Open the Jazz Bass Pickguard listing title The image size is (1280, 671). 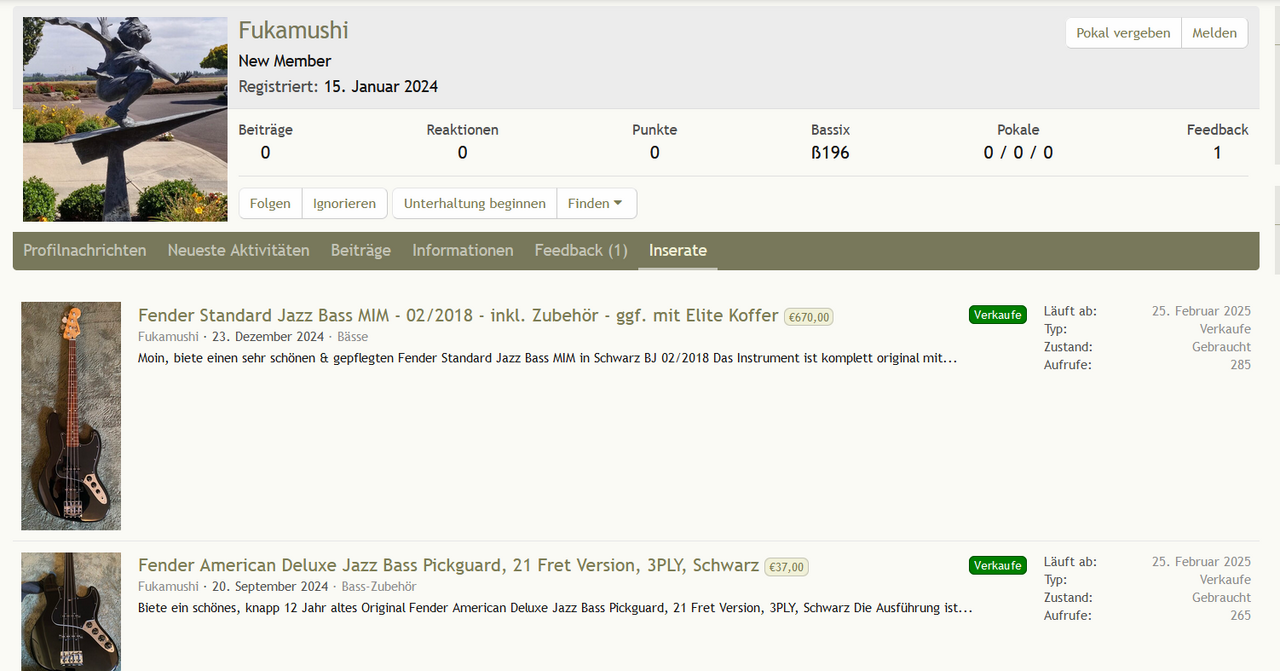tap(448, 565)
